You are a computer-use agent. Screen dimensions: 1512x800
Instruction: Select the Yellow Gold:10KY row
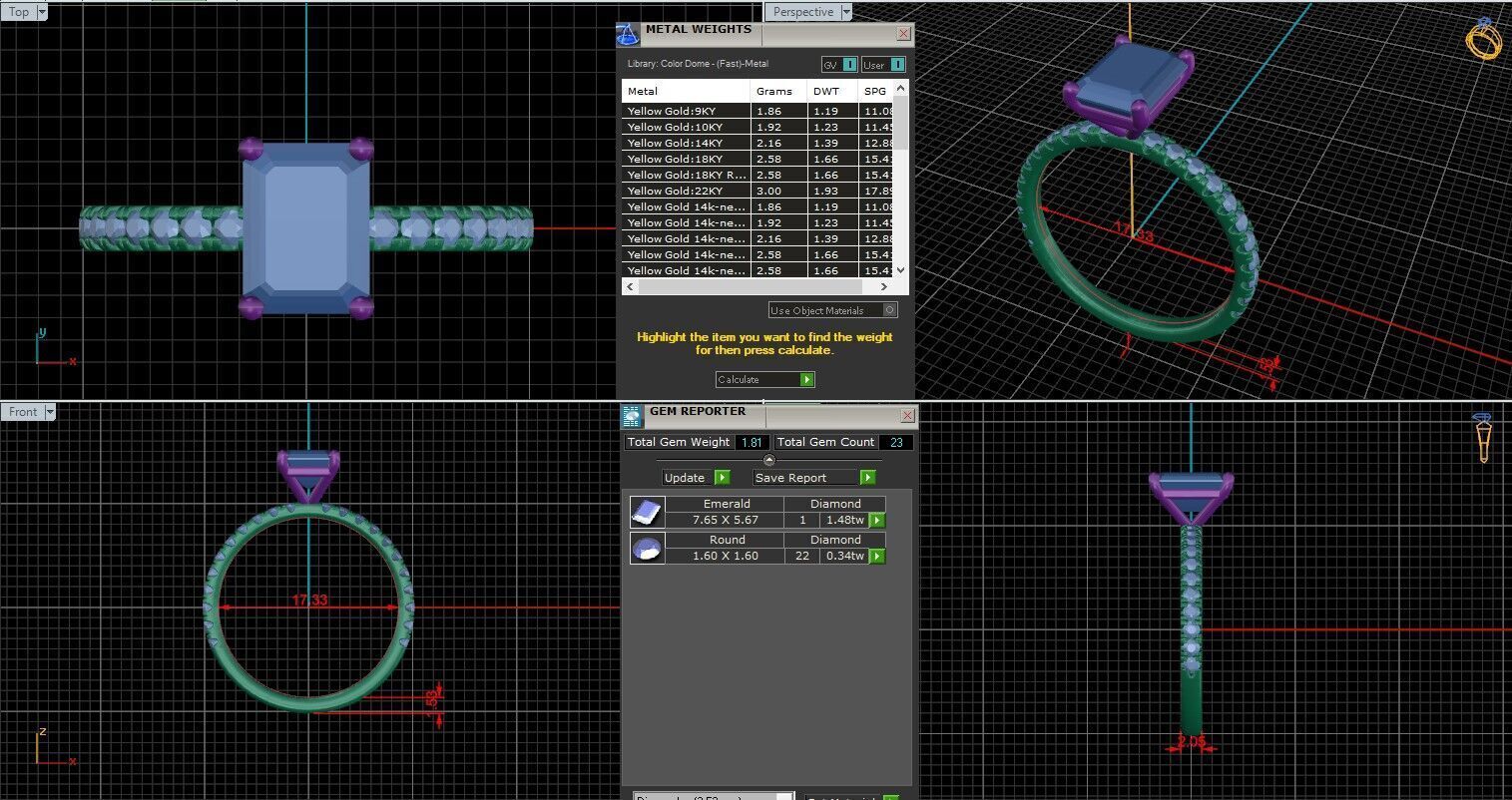[757, 127]
